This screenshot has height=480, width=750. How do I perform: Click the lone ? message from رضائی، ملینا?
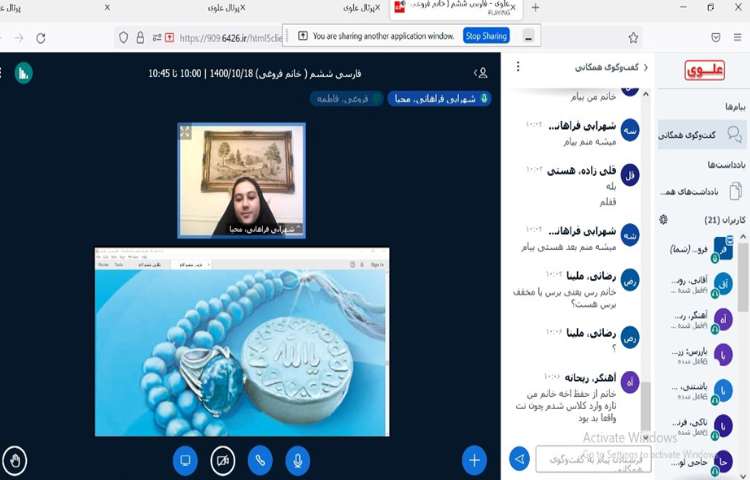pos(614,348)
